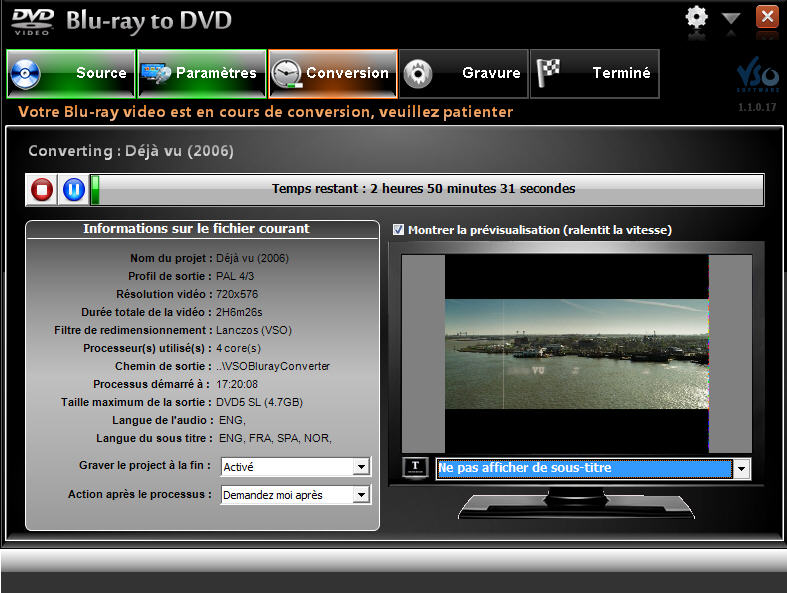Screen dimensions: 787x593
Task: Stop the conversion with the red stop button
Action: tap(42, 190)
